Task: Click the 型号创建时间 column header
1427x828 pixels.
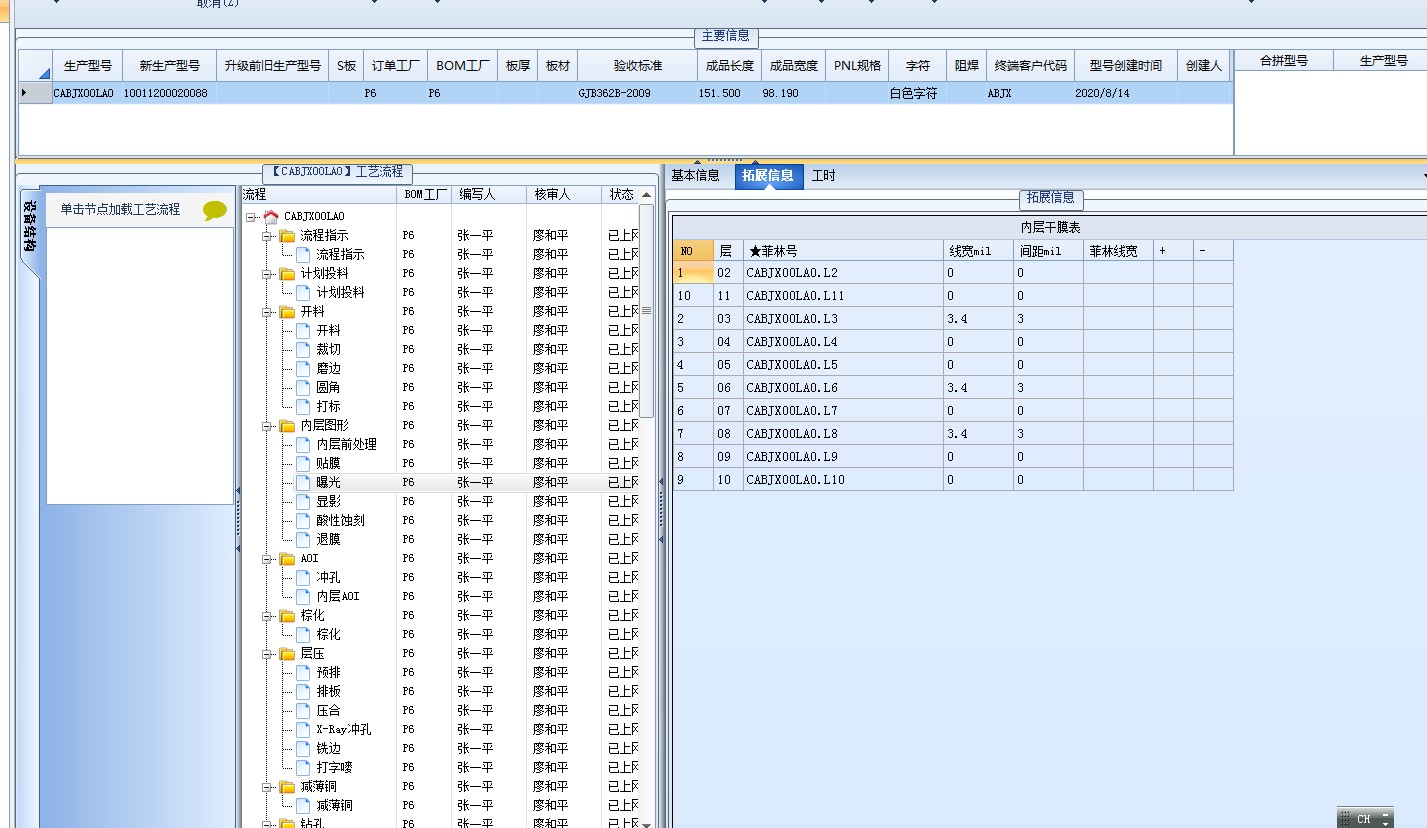Action: [x=1126, y=65]
